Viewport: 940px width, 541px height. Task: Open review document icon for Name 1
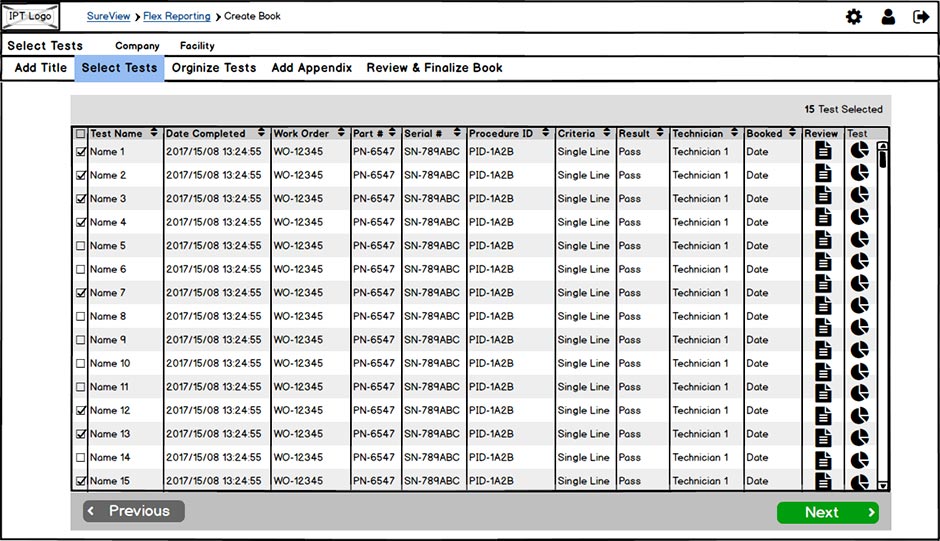pos(823,151)
